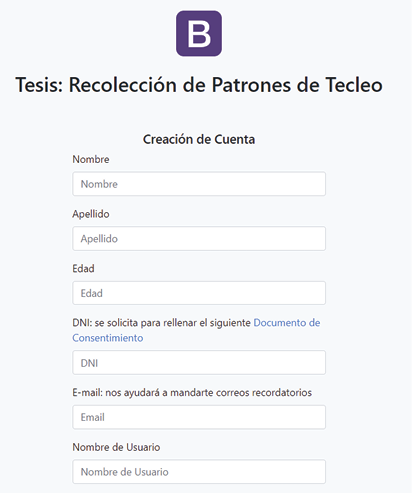The image size is (412, 493).
Task: Click the 'Creación de Cuenta' heading
Action: 199,139
